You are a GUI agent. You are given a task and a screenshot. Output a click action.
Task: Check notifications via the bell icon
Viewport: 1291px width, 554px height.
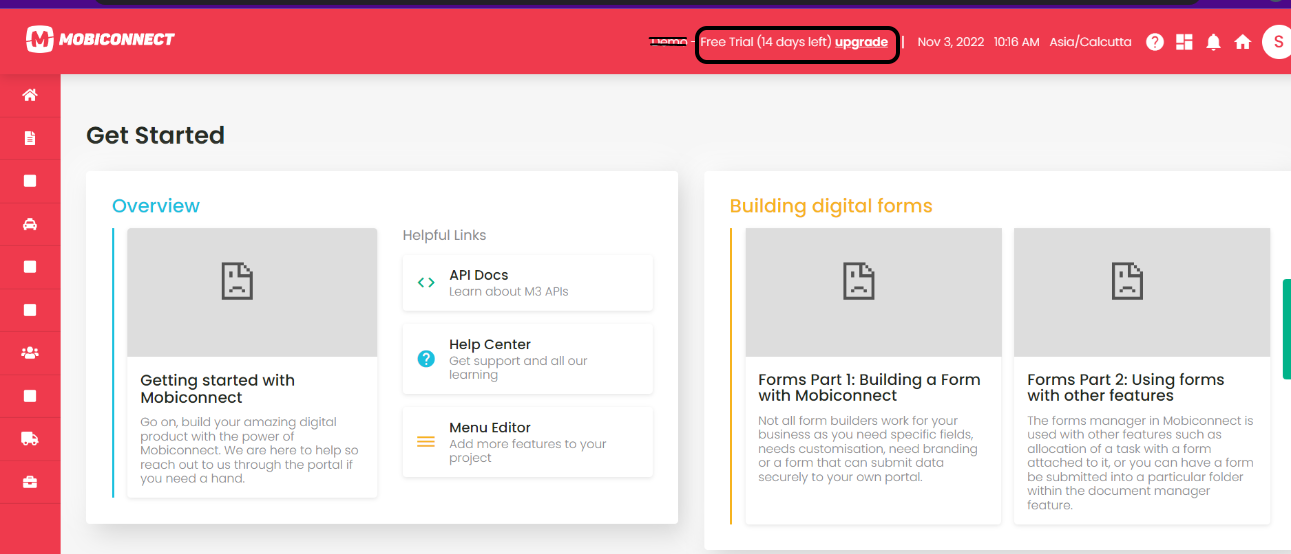pyautogui.click(x=1214, y=42)
